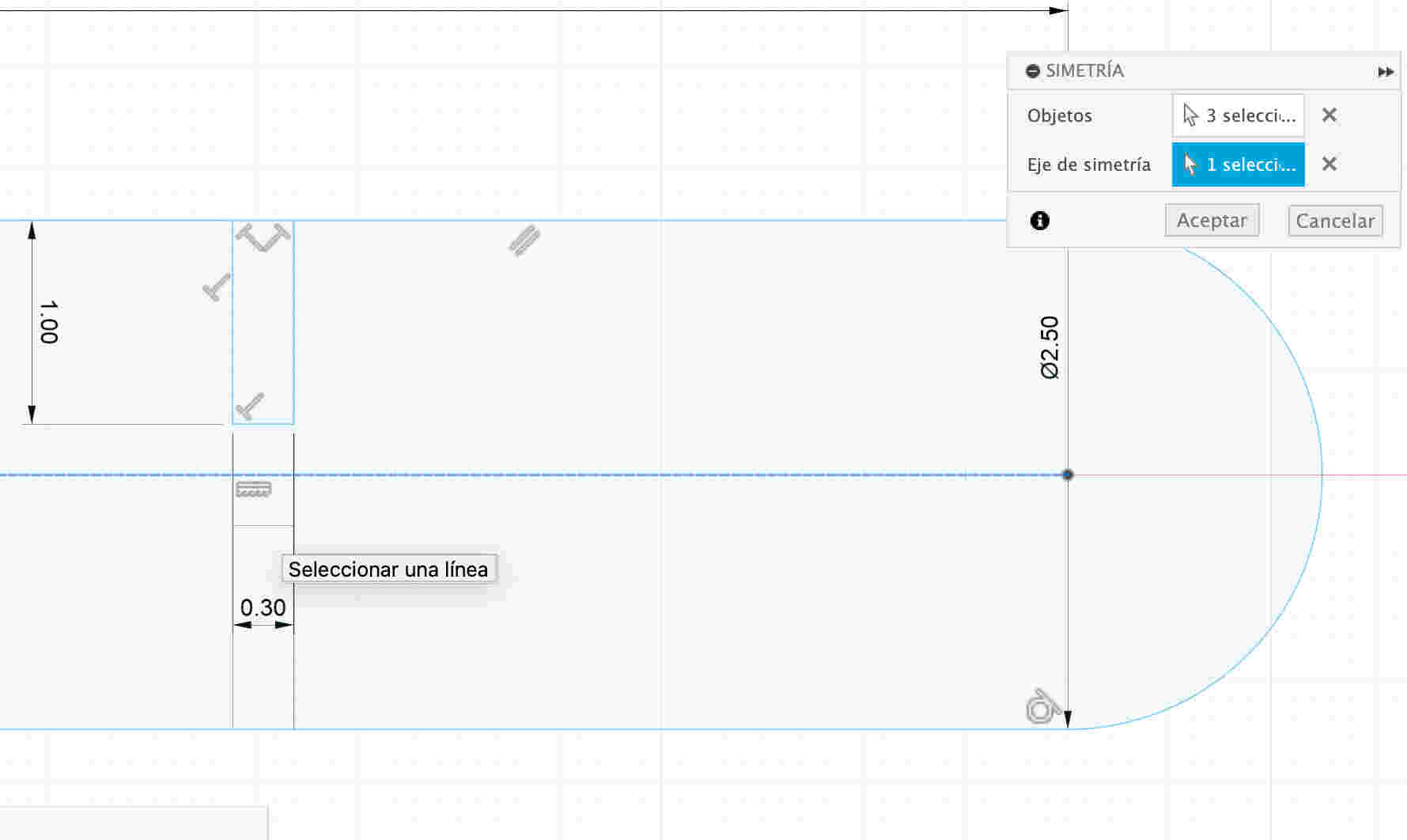Viewport: 1407px width, 840px height.
Task: Open info icon in Simetría dialog
Action: pos(1040,221)
